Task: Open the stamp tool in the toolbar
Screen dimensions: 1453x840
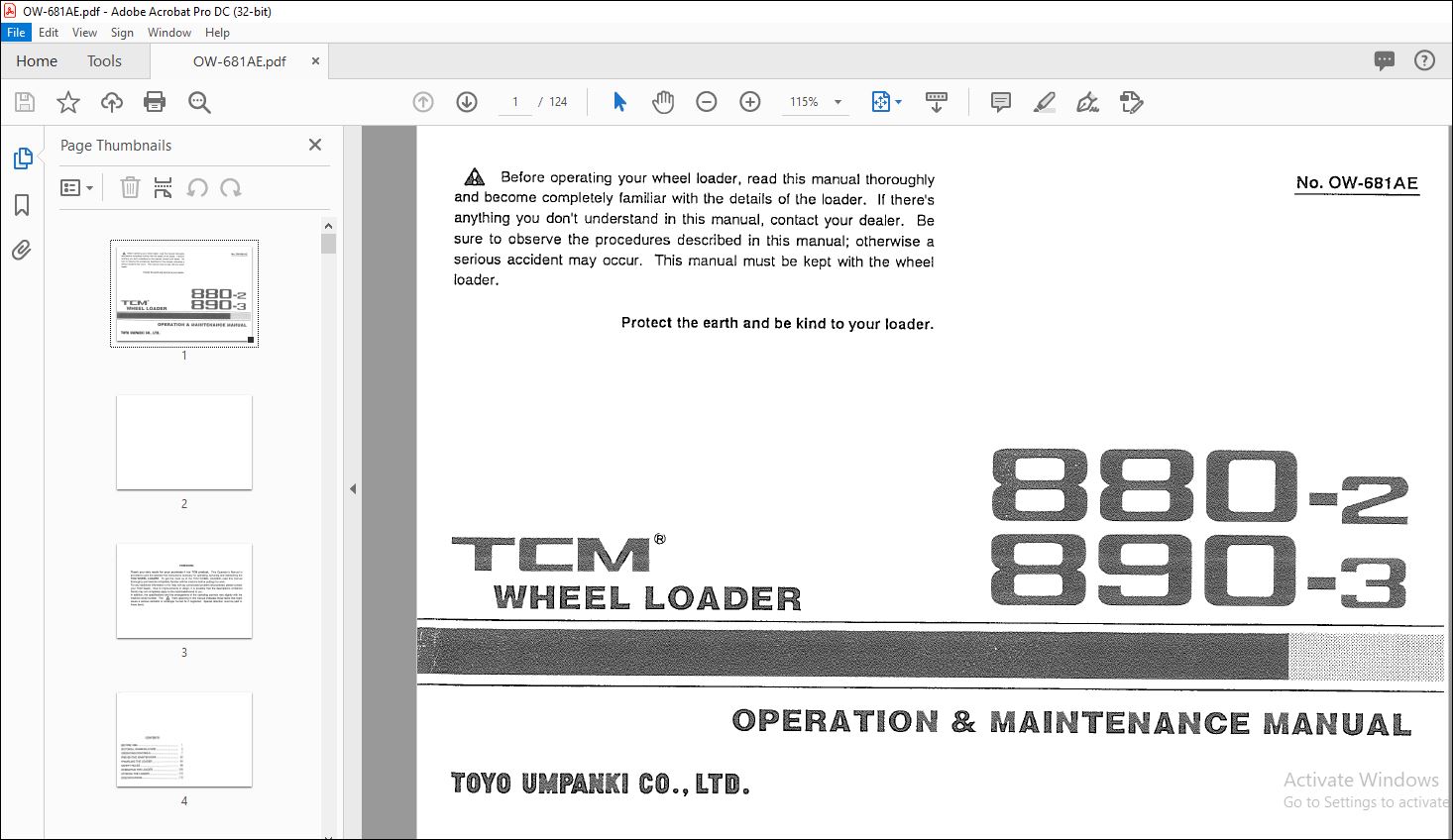Action: tap(1132, 102)
